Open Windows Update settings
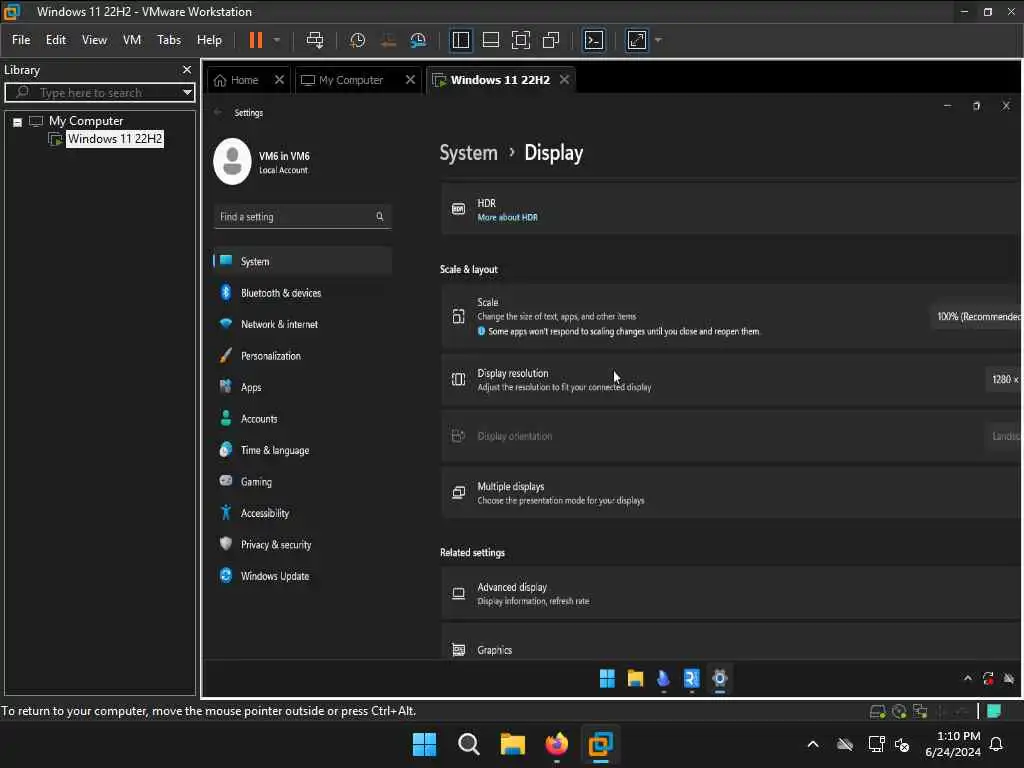 302,576
